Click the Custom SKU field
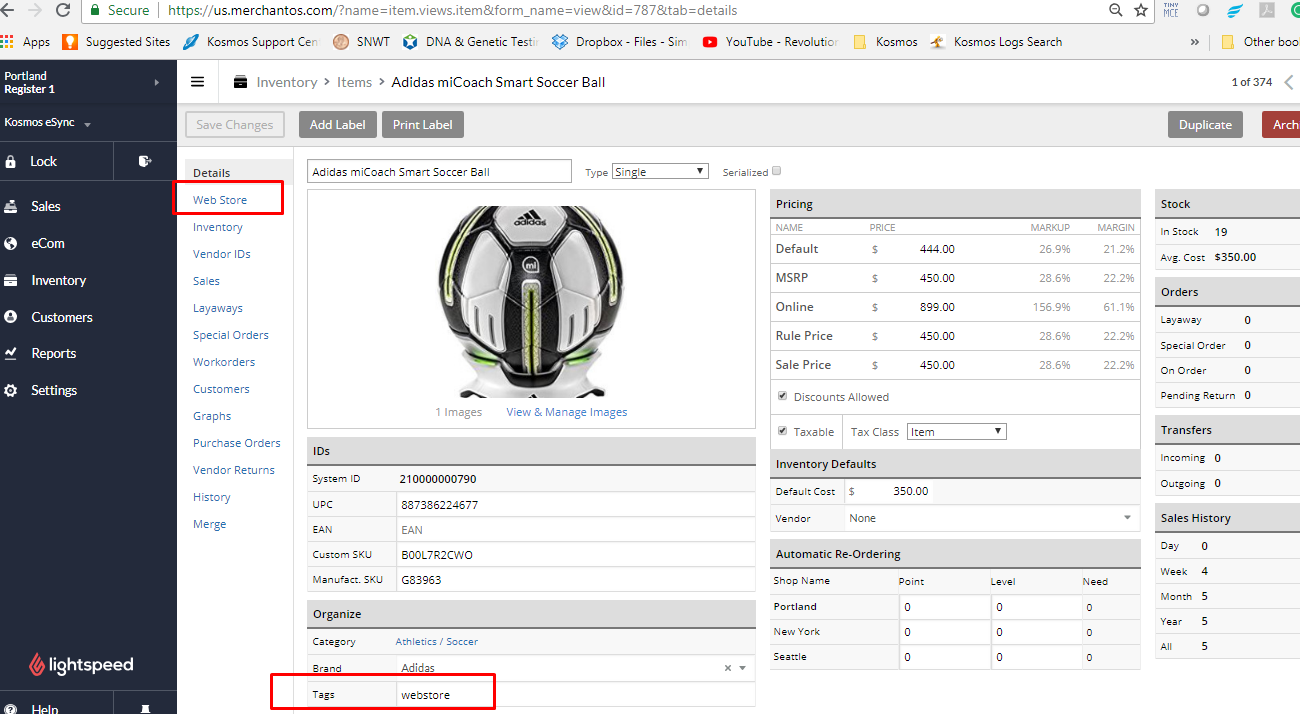 pyautogui.click(x=575, y=554)
